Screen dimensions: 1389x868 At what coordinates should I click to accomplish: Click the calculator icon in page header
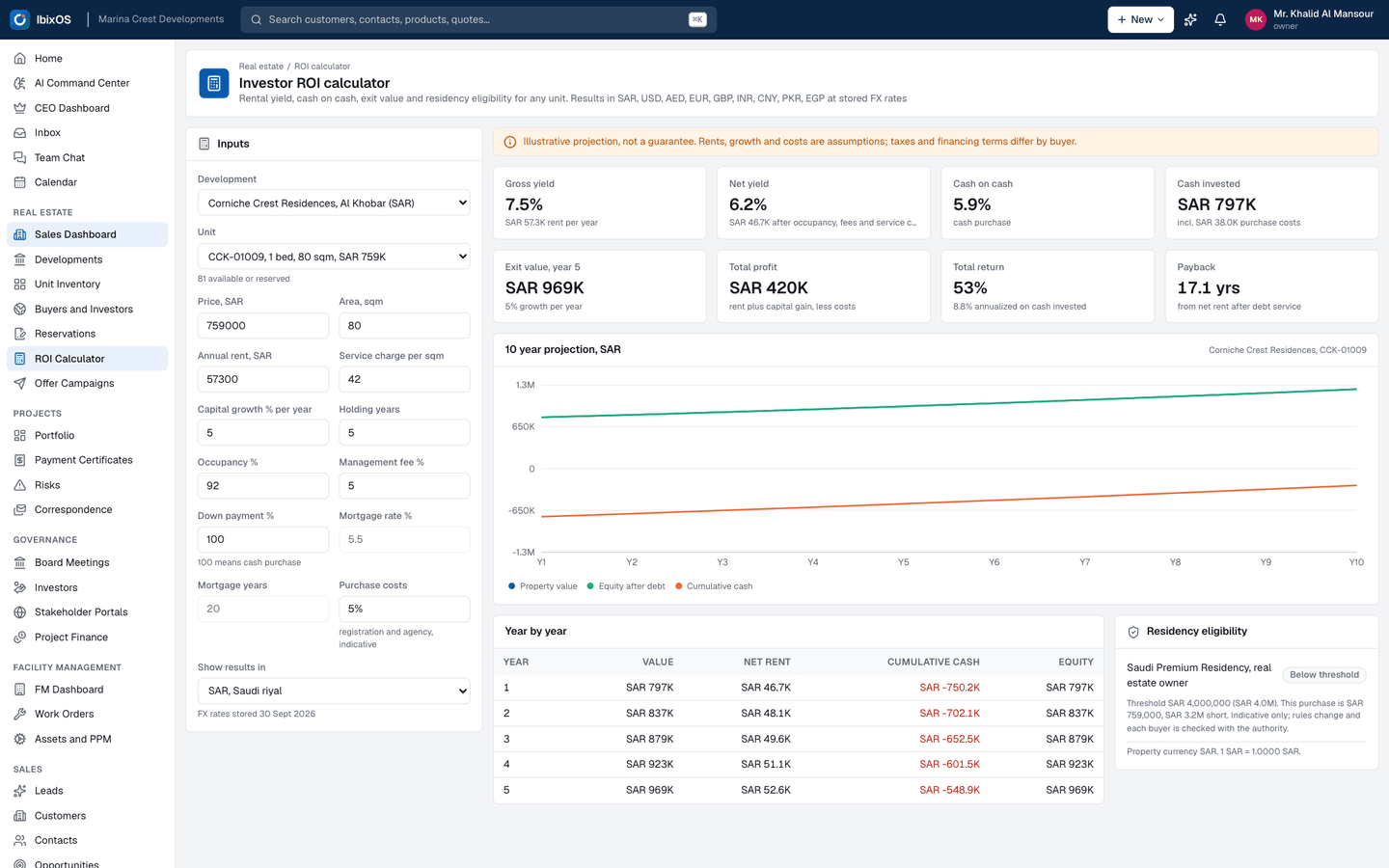214,83
